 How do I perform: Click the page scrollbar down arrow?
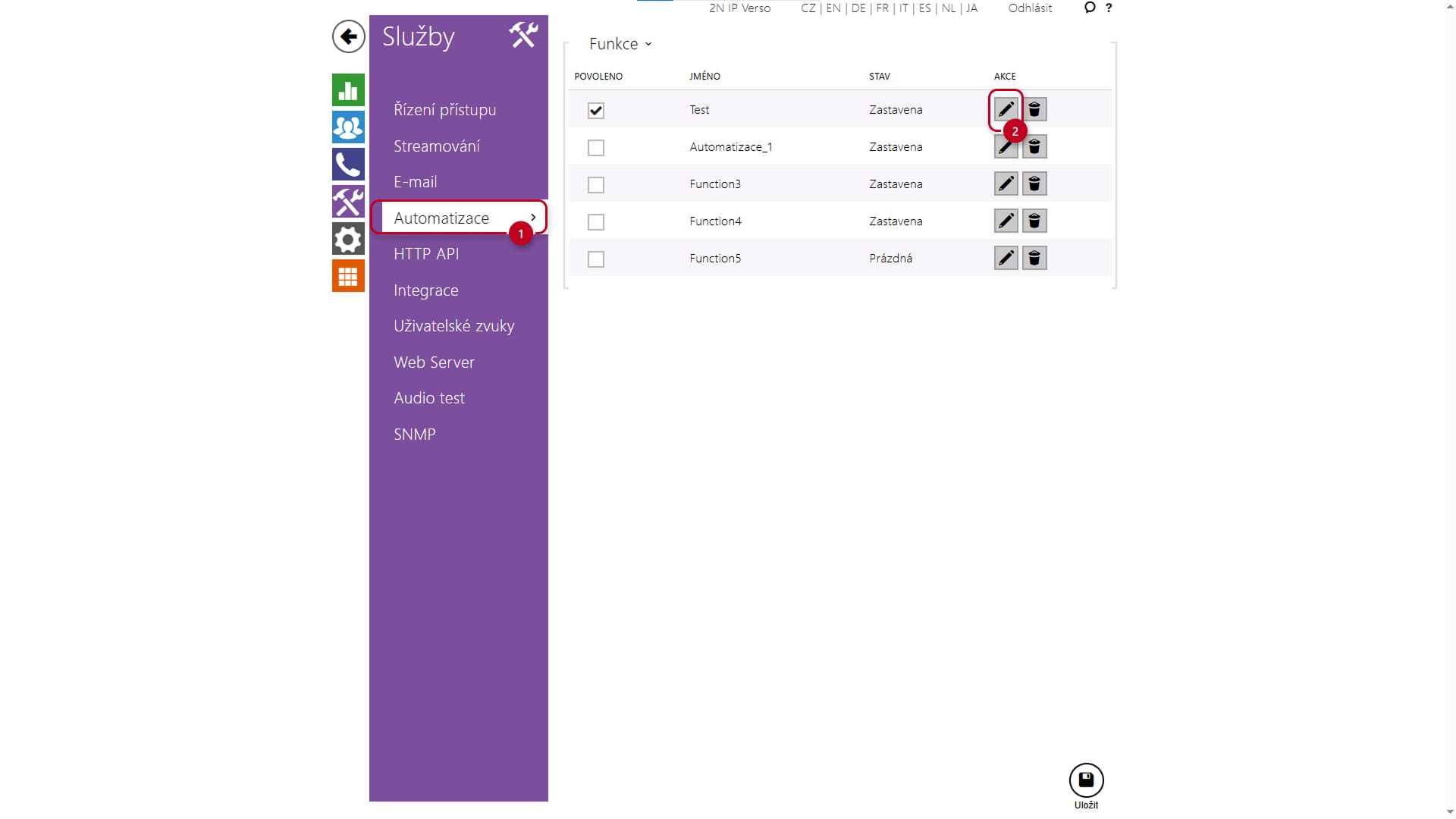point(1450,813)
